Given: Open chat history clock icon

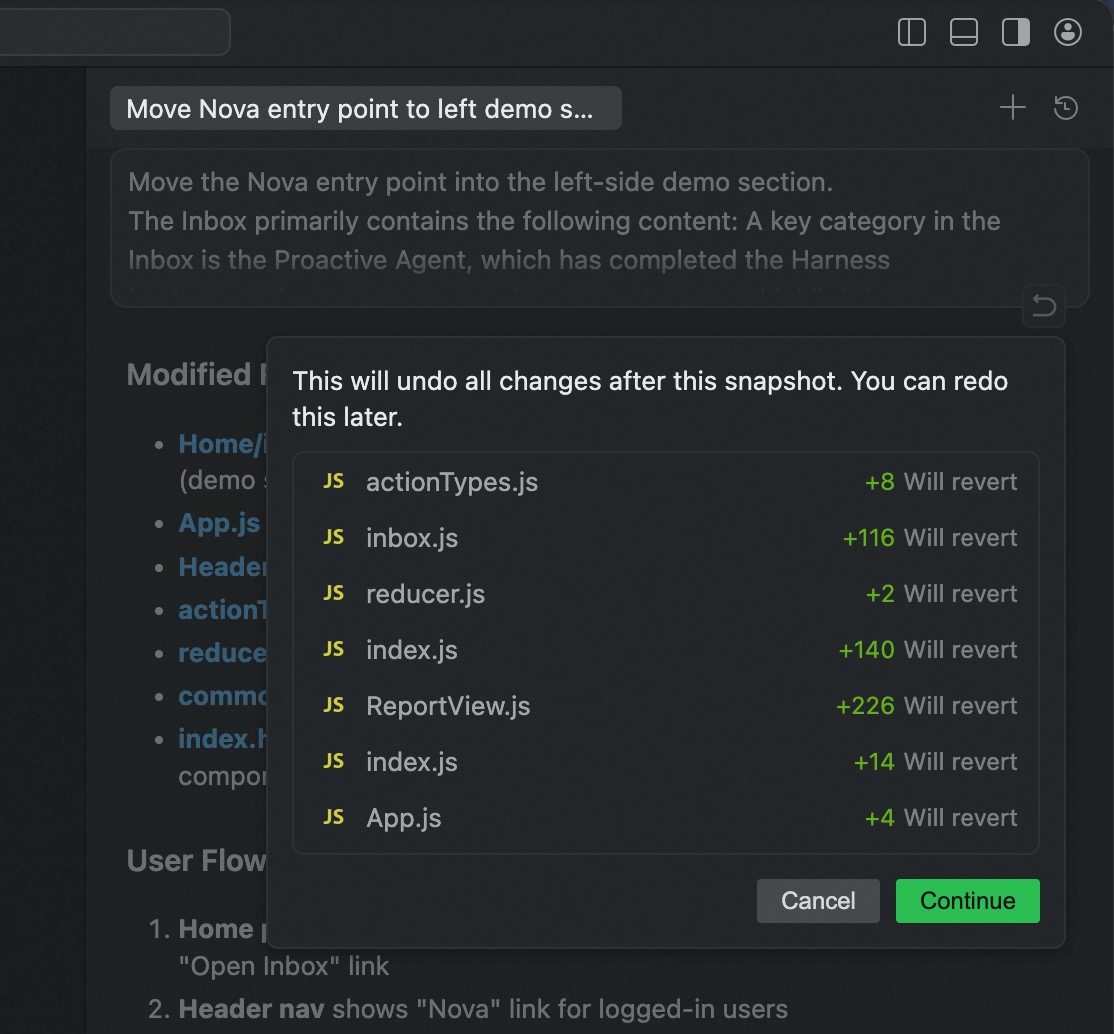Looking at the screenshot, I should click(x=1066, y=108).
